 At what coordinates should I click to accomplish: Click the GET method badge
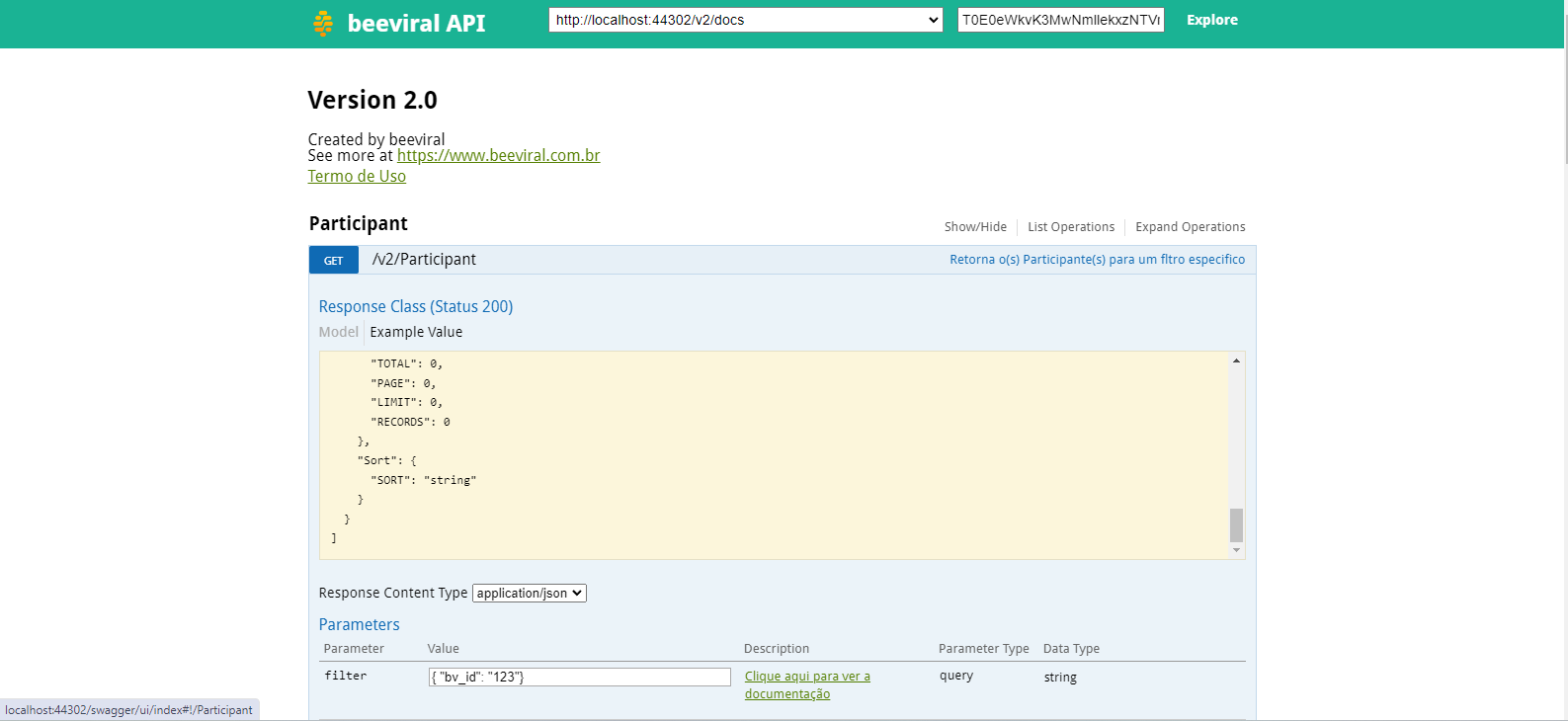[x=334, y=260]
